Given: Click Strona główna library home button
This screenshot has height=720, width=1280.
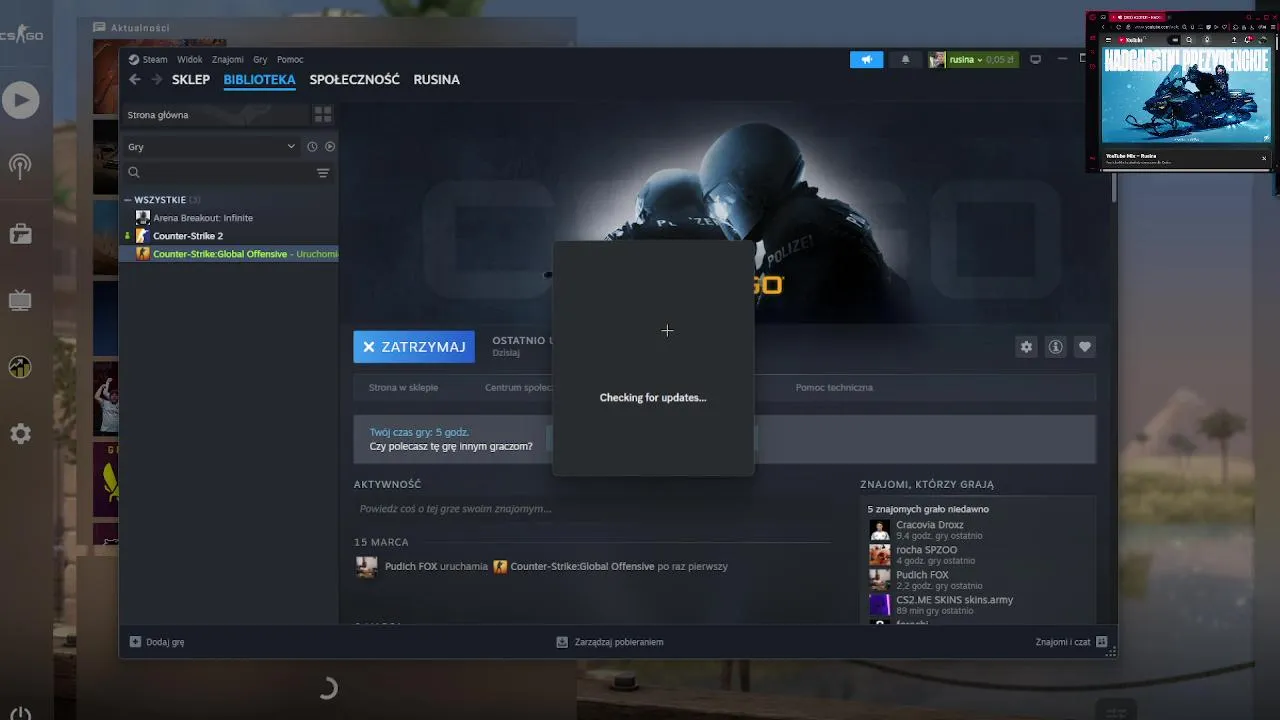Looking at the screenshot, I should coord(214,115).
